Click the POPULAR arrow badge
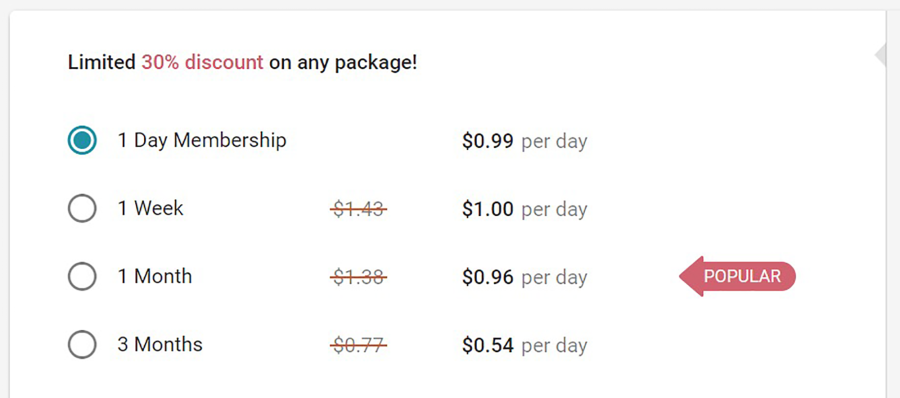 (738, 276)
